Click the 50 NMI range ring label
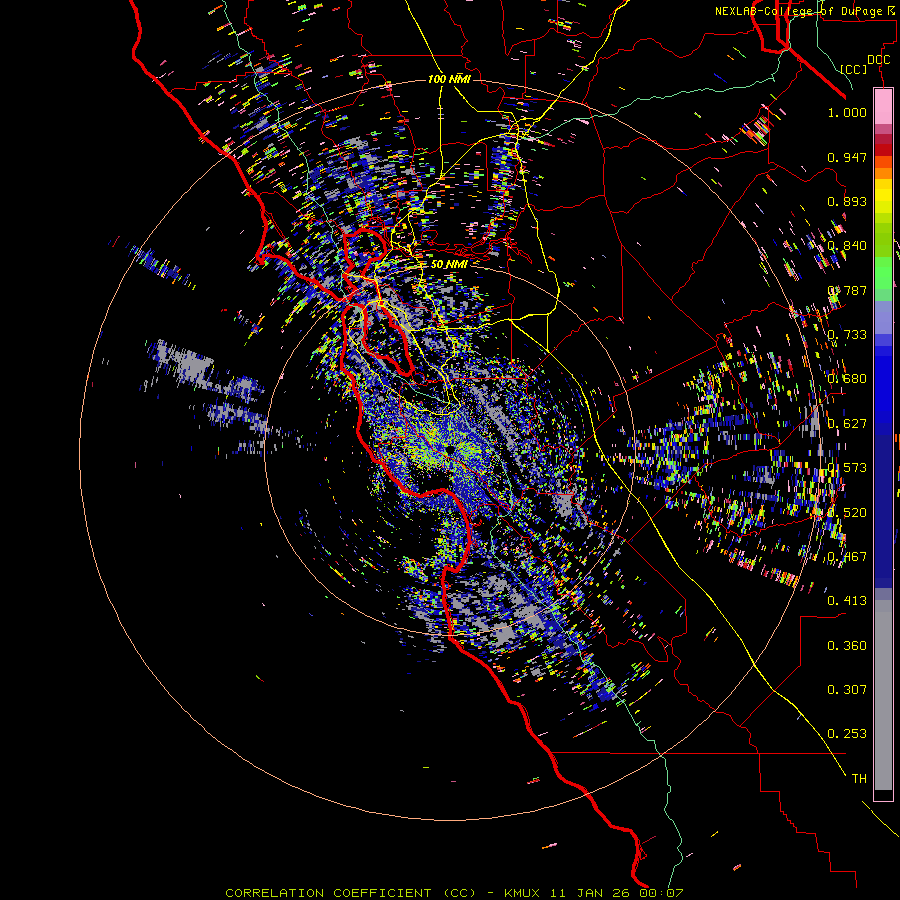Image resolution: width=900 pixels, height=900 pixels. click(x=449, y=264)
